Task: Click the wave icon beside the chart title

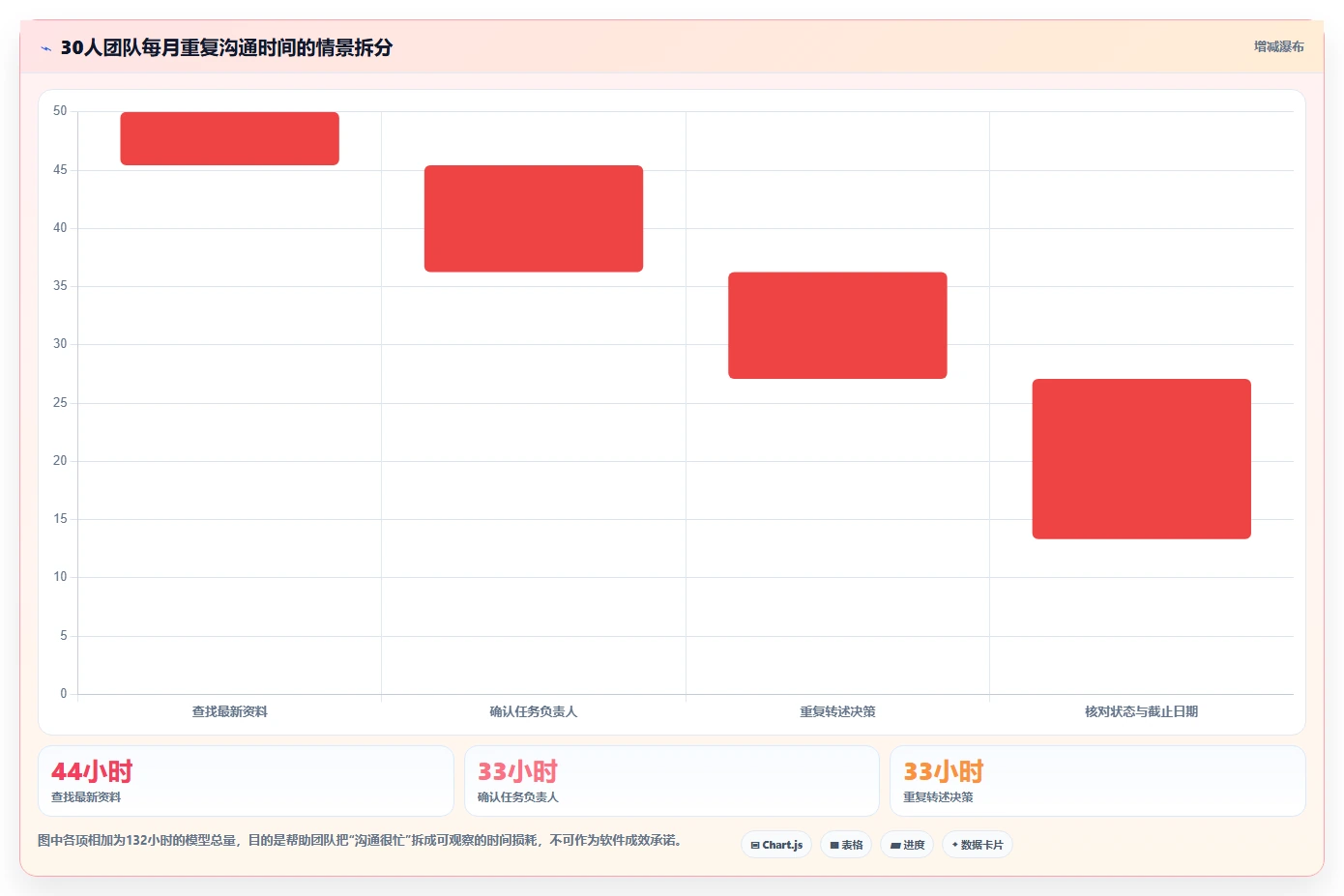Action: (x=45, y=48)
